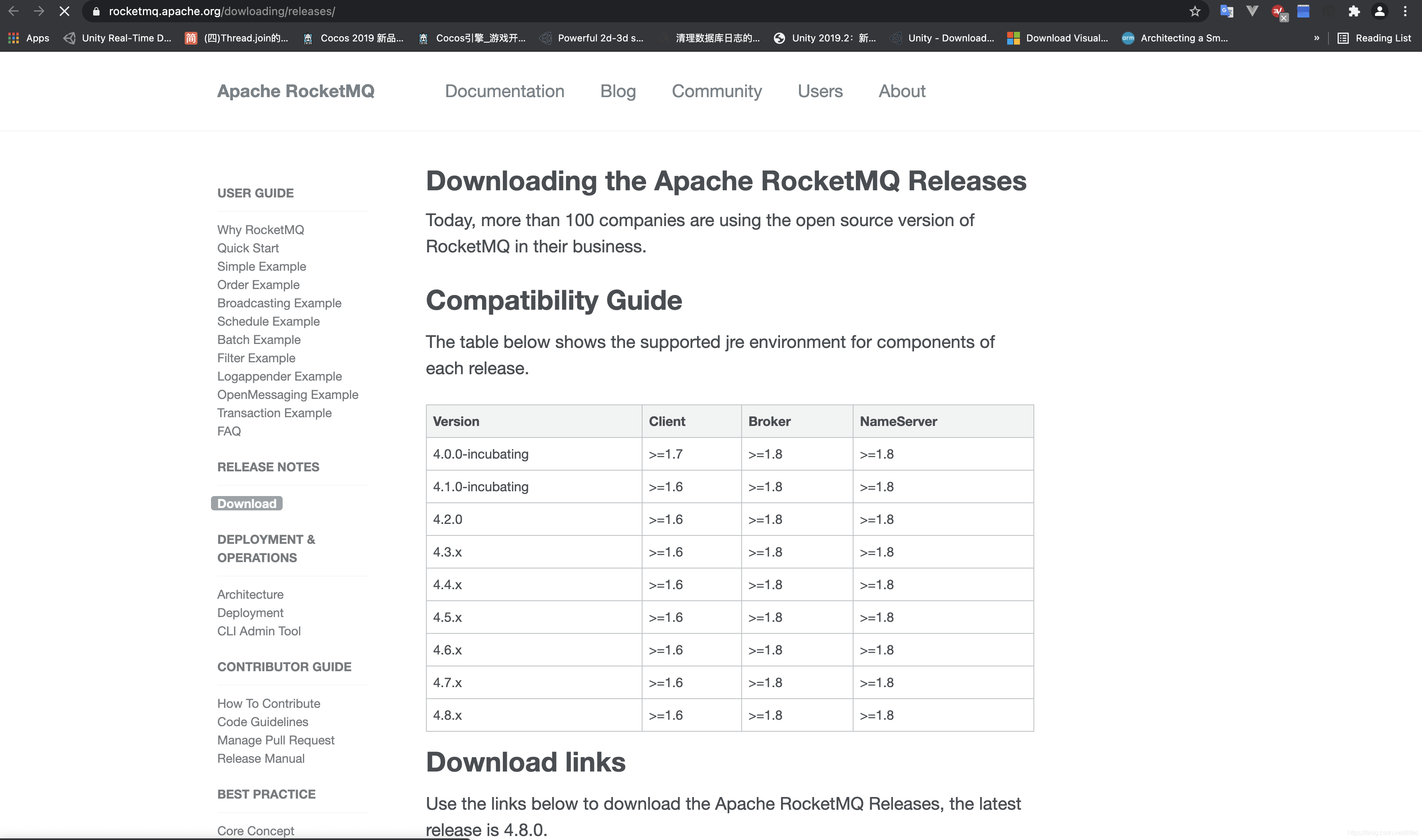
Task: Open the Unity - Download... bookmark
Action: pos(942,38)
